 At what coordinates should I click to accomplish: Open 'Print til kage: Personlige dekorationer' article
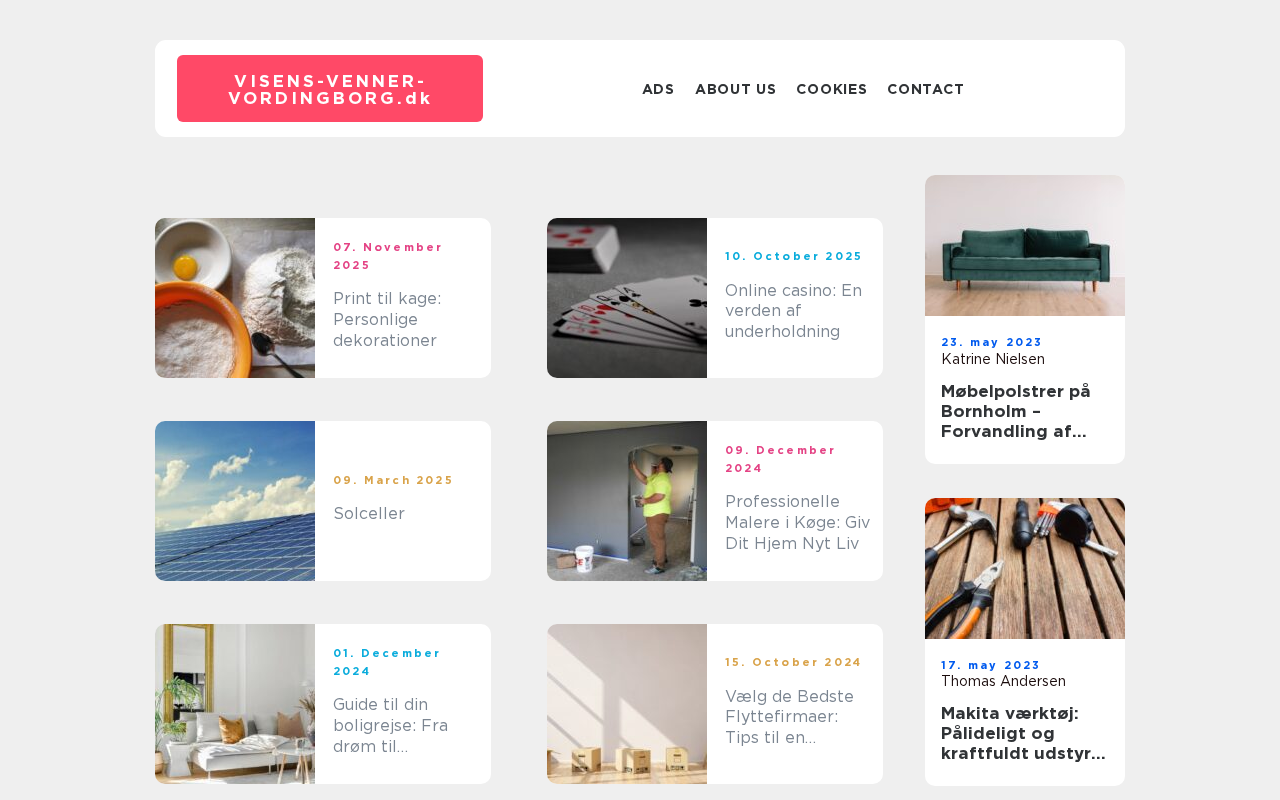388,320
